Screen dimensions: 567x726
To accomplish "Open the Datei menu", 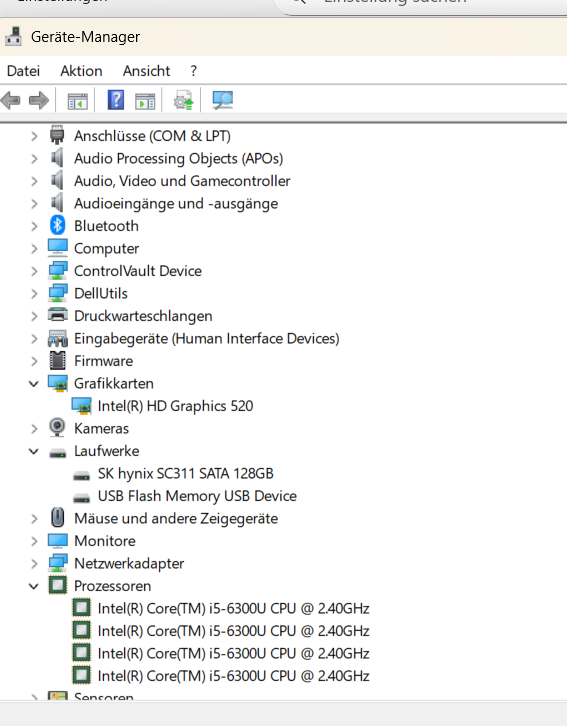I will (x=24, y=71).
